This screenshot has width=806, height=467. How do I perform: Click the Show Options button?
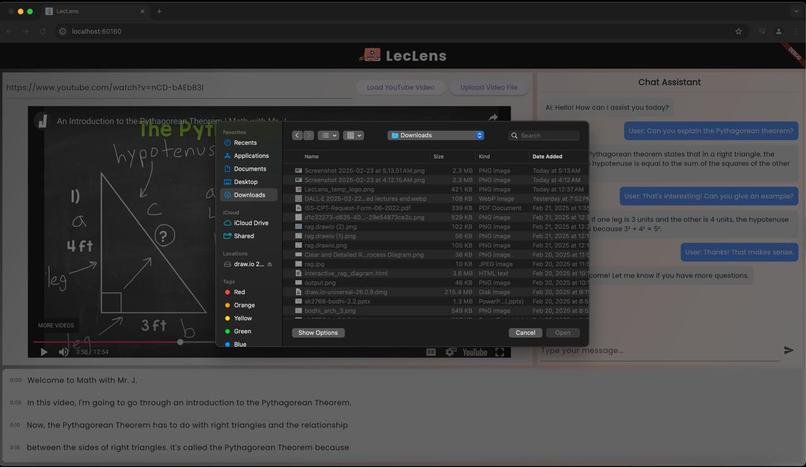318,332
